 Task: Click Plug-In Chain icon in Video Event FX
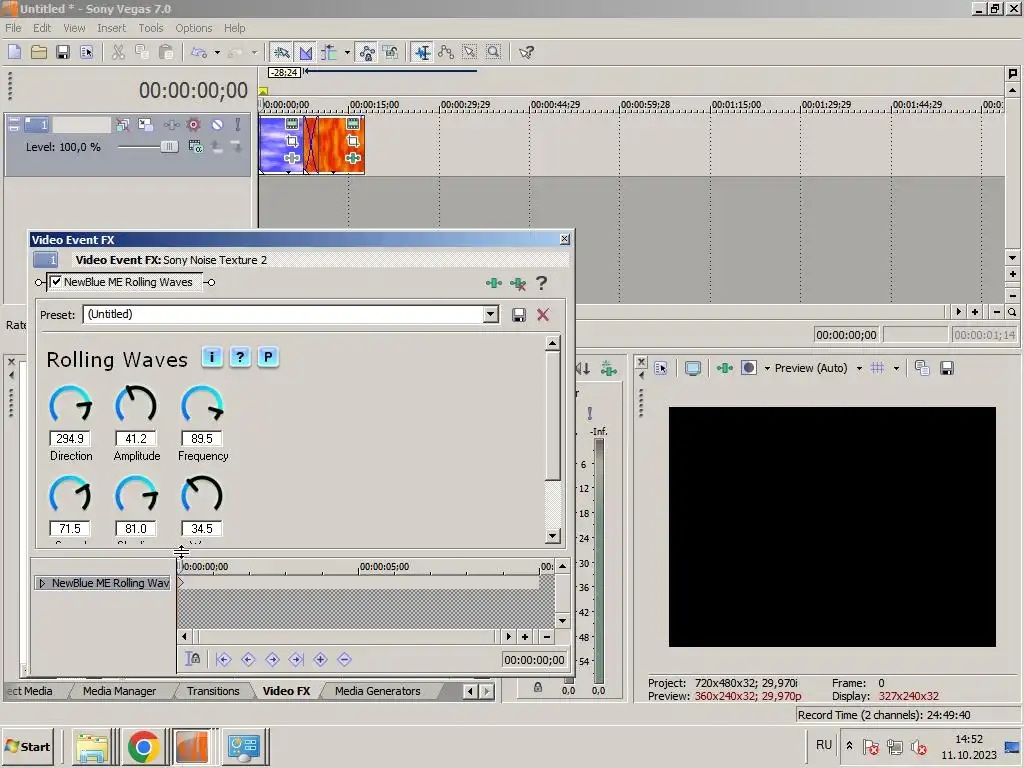[x=494, y=283]
